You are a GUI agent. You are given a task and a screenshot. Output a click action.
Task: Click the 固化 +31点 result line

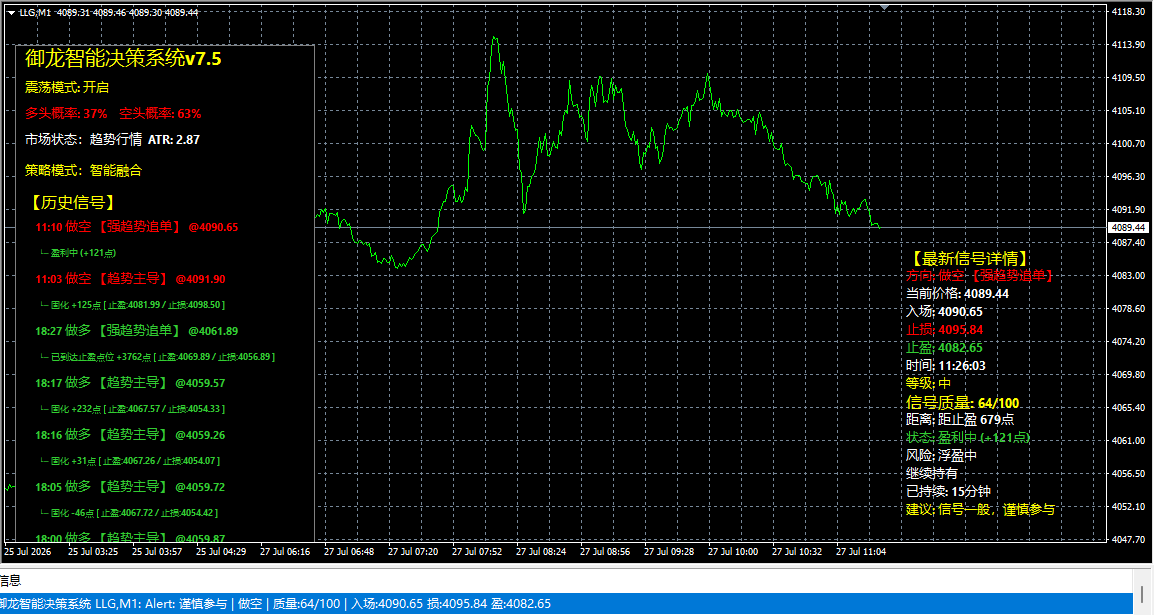tap(130, 461)
